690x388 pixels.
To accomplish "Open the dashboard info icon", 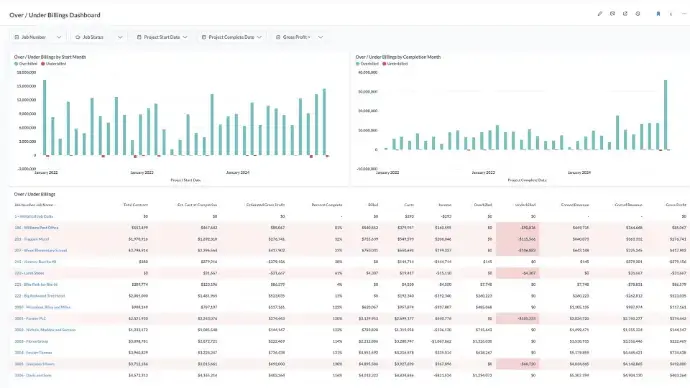I will [671, 14].
